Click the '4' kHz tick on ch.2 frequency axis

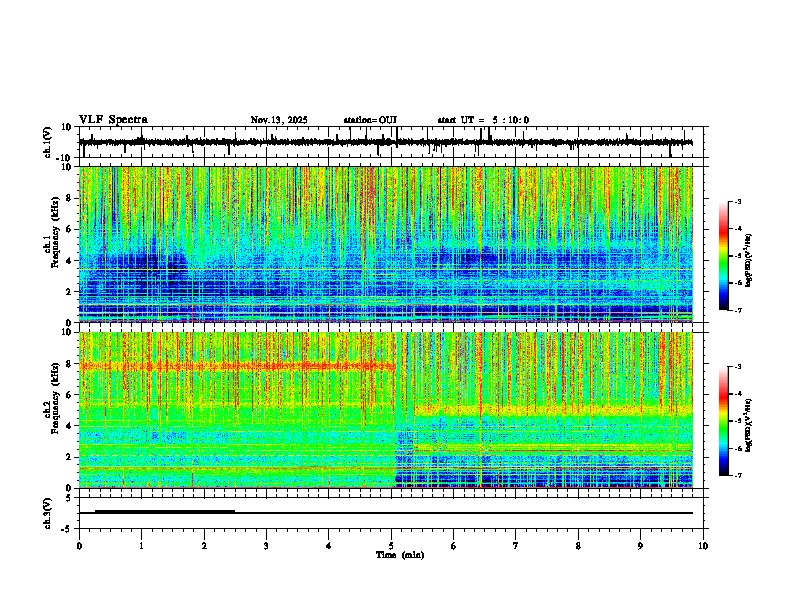(70, 426)
